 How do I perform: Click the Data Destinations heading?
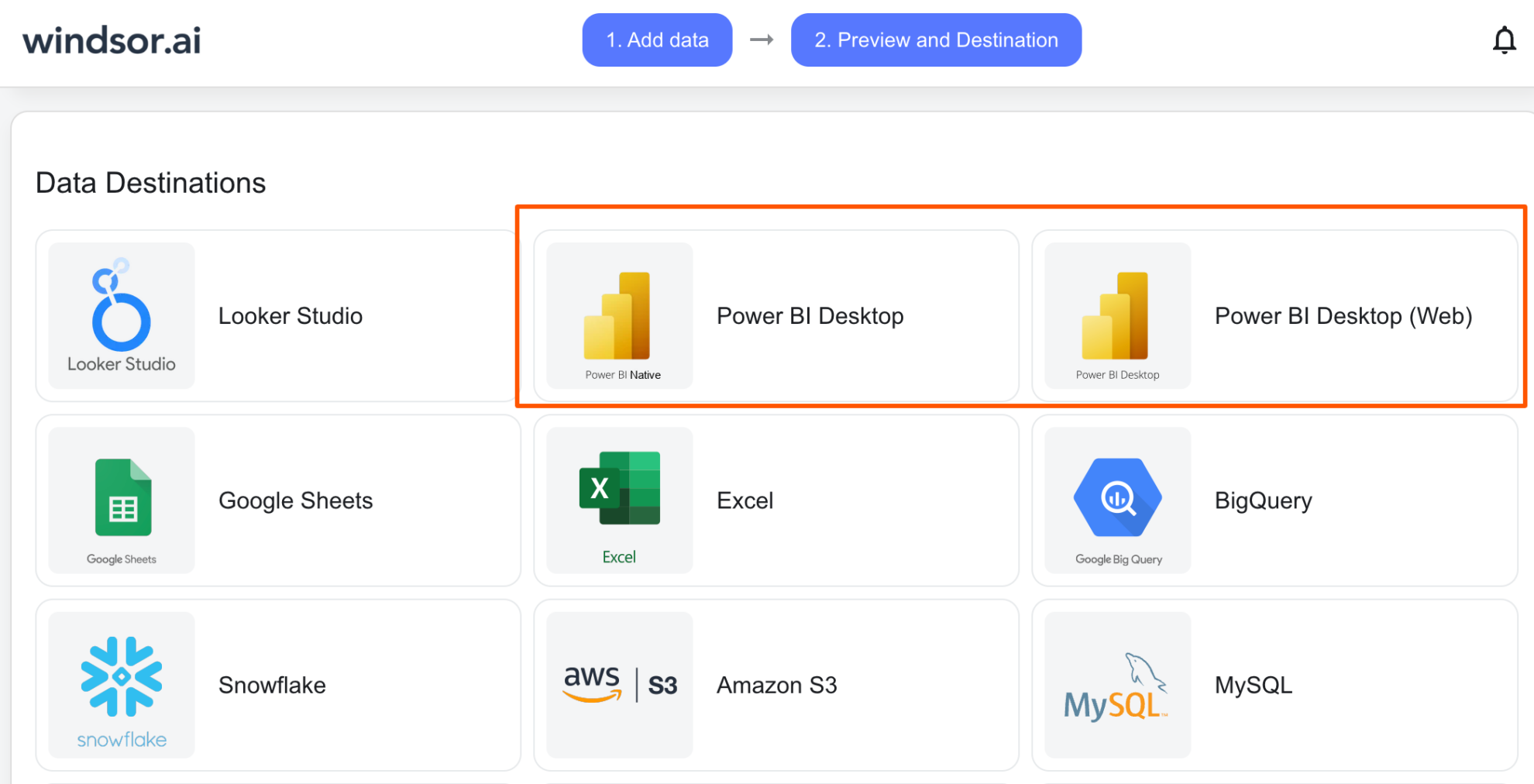point(151,183)
